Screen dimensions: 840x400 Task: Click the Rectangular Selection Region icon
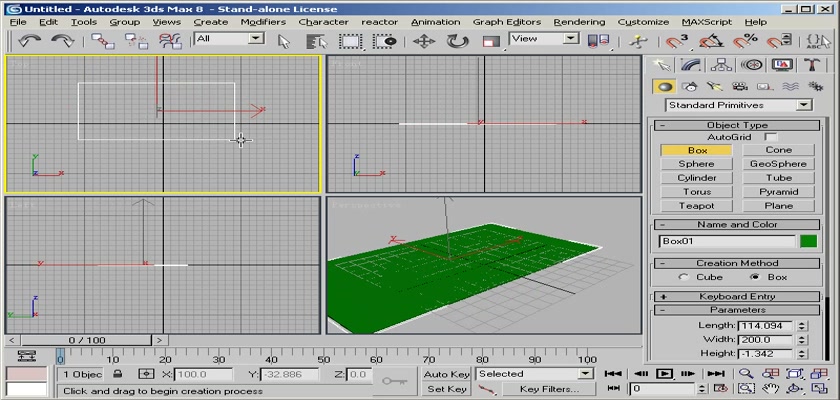click(x=351, y=41)
